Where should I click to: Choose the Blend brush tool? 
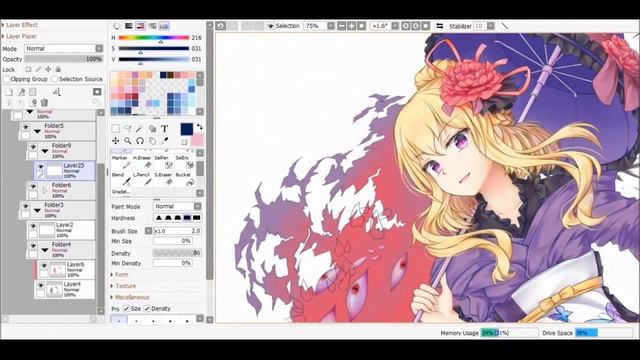coord(121,179)
